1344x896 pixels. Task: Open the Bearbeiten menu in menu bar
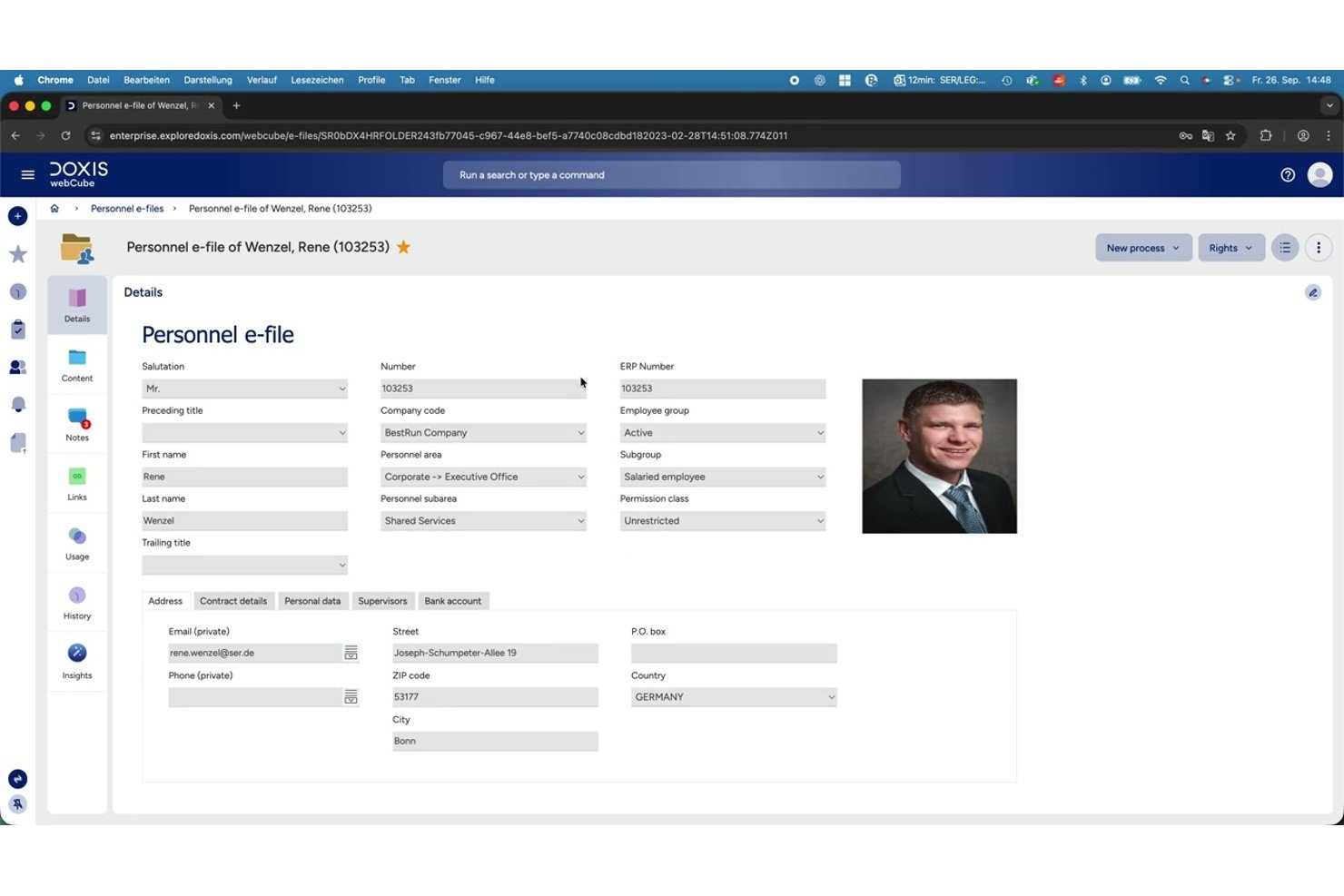click(x=146, y=80)
